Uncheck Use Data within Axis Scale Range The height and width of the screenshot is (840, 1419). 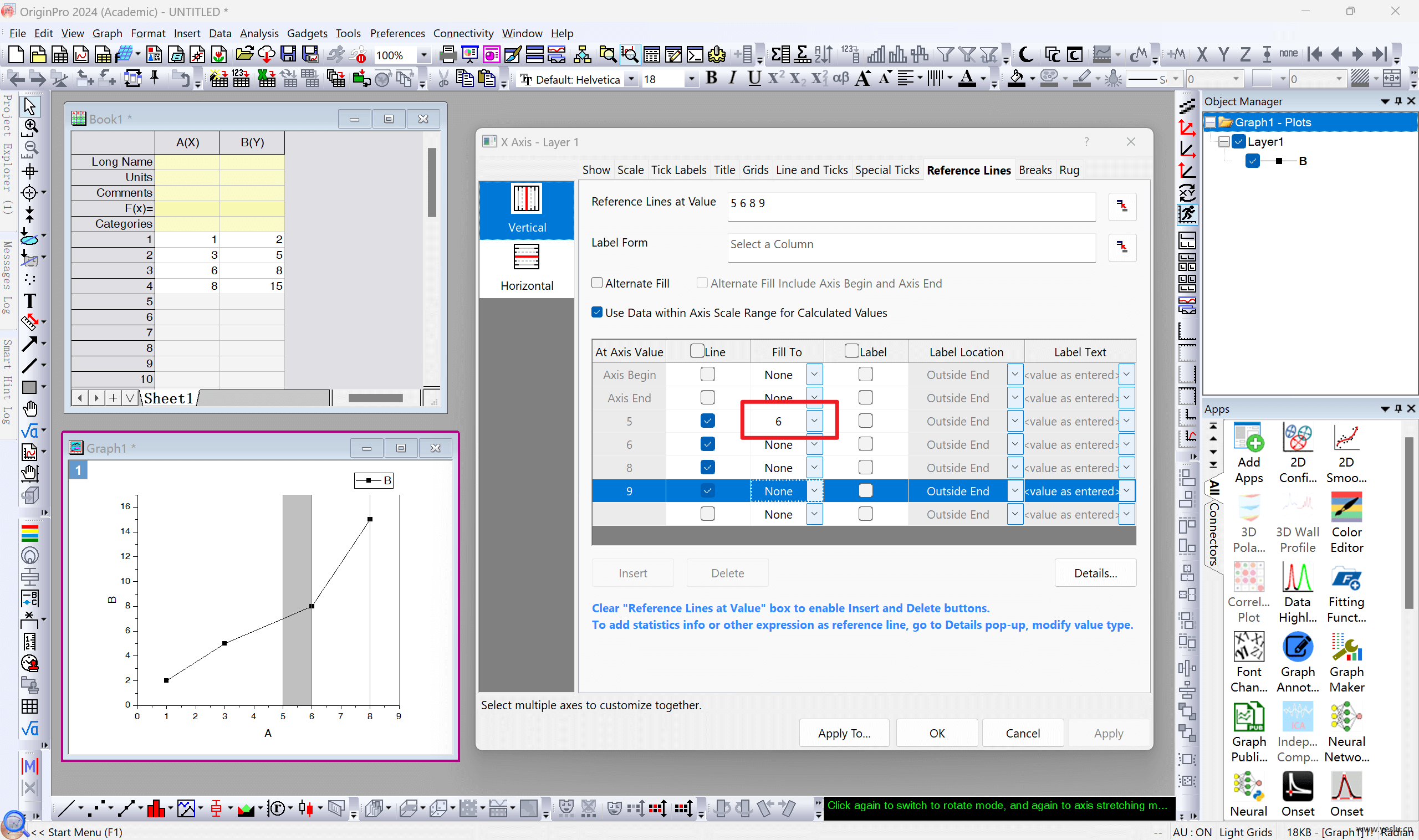(597, 312)
